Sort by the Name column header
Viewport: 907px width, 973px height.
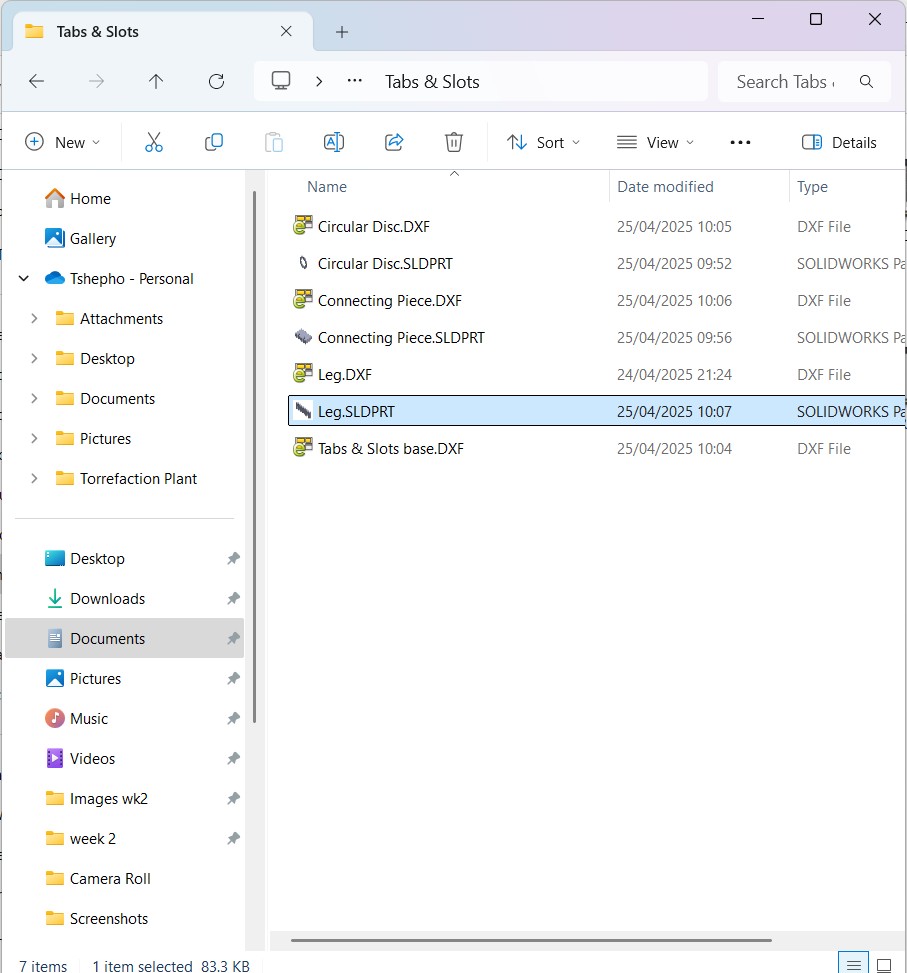tap(327, 187)
